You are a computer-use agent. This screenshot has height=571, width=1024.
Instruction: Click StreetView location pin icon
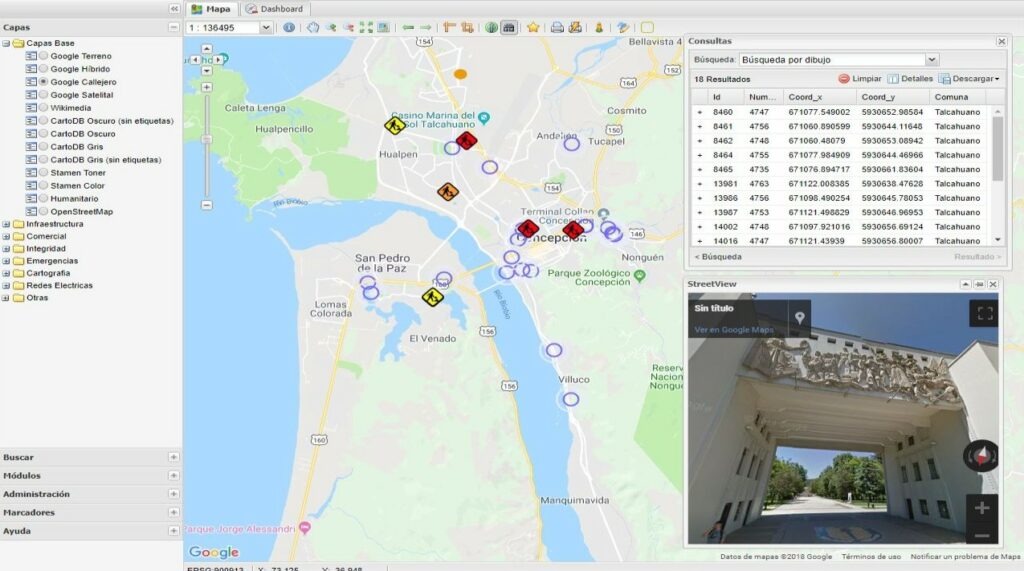point(799,318)
